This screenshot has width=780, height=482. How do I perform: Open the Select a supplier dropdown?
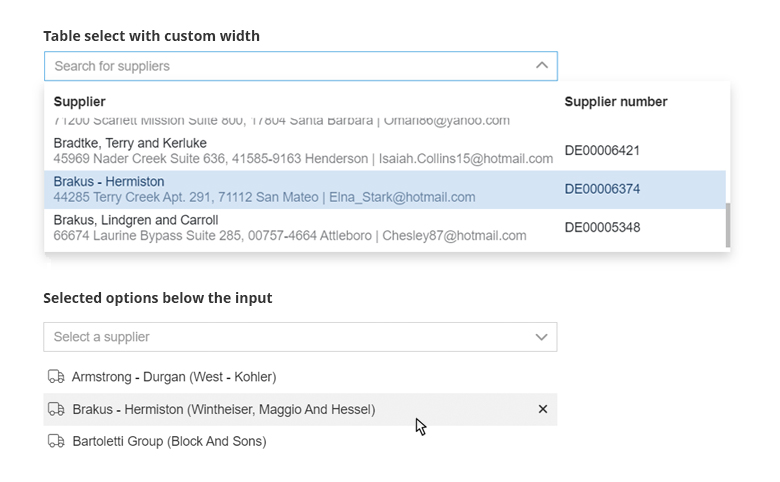[300, 337]
